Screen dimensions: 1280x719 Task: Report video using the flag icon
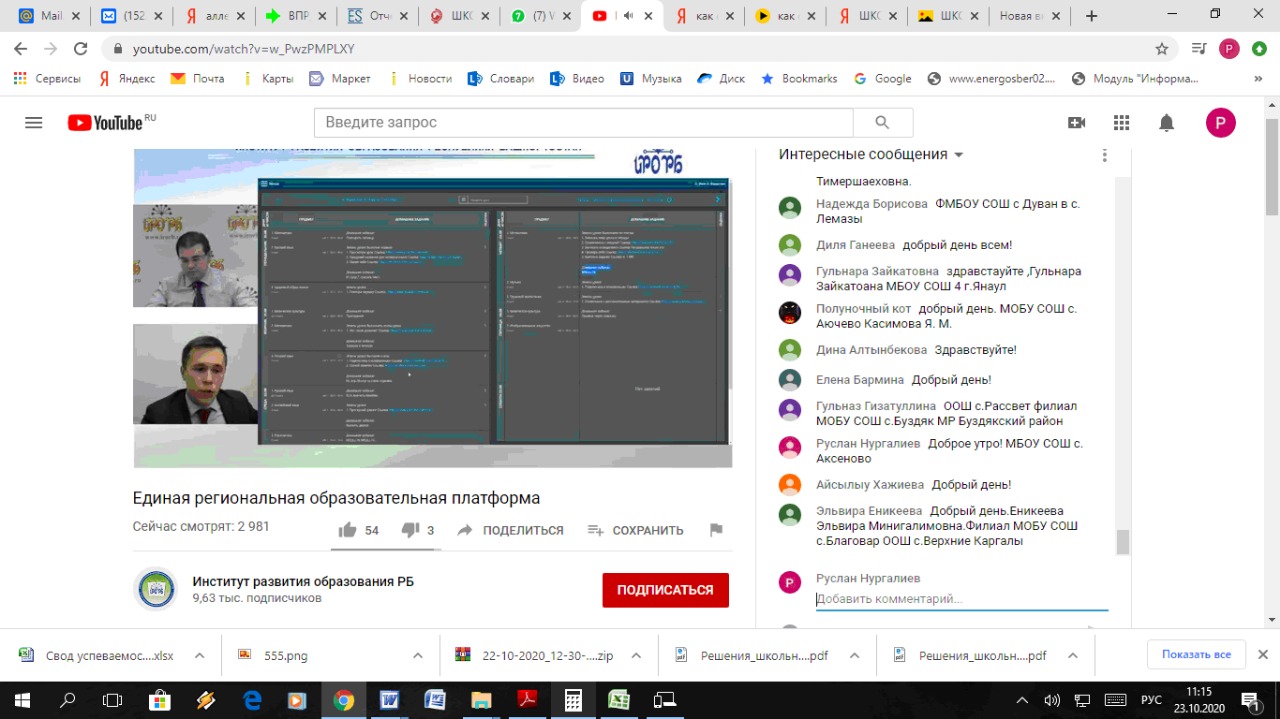click(716, 530)
